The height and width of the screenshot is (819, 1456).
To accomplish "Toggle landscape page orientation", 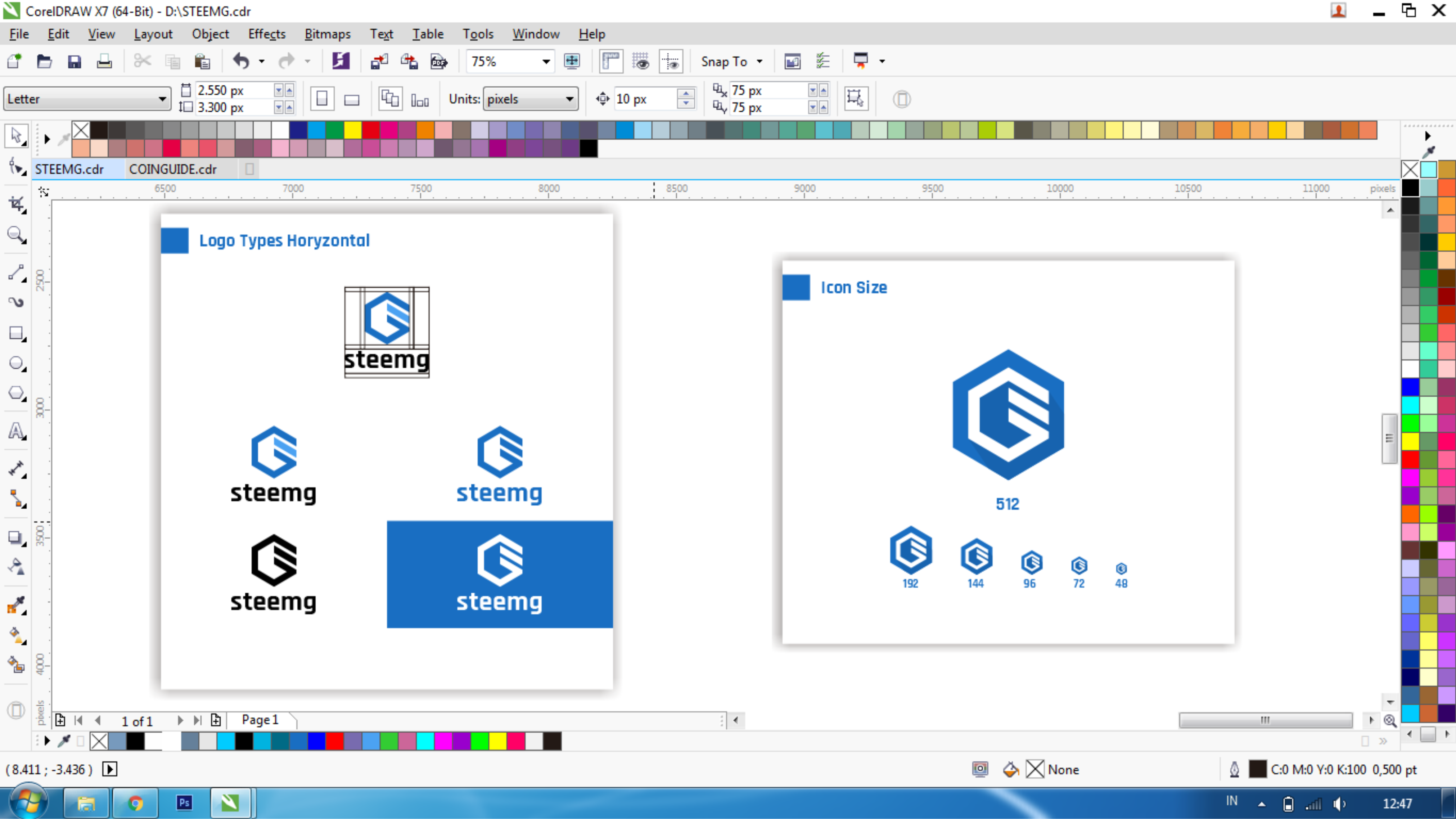I will pos(352,99).
